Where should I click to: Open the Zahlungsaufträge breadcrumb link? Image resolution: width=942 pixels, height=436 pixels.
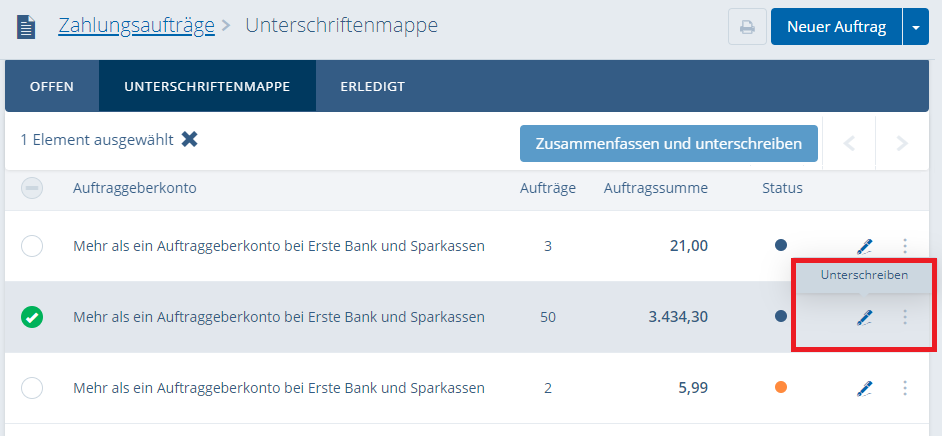click(136, 25)
